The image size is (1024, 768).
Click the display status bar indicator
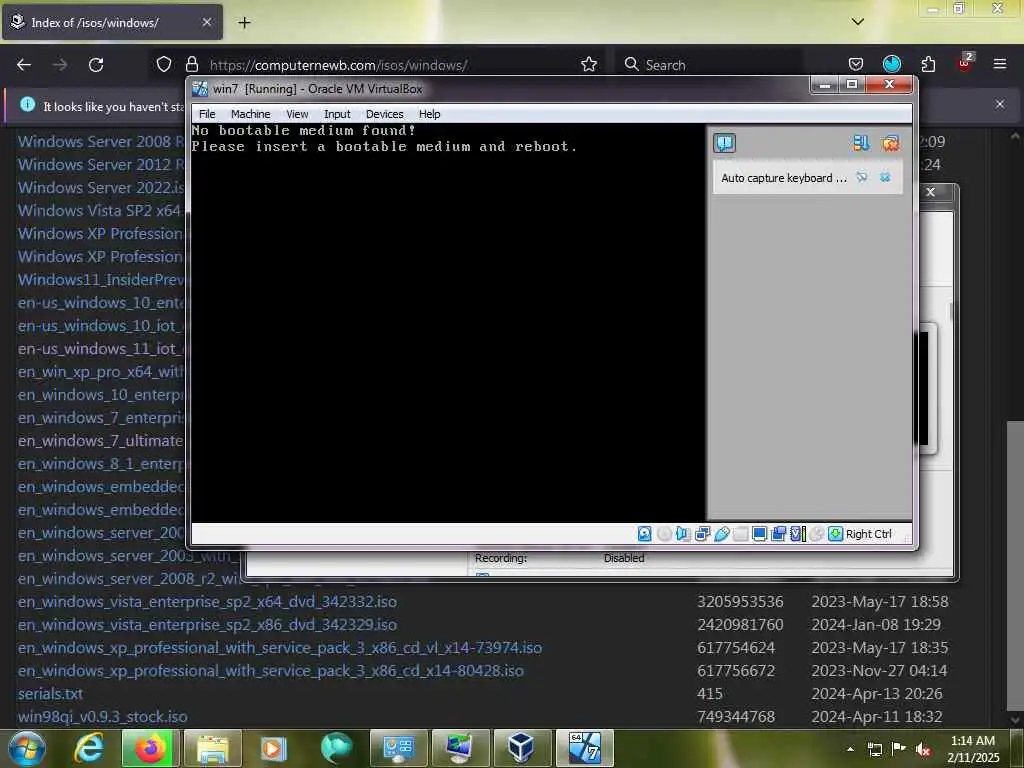tap(760, 534)
